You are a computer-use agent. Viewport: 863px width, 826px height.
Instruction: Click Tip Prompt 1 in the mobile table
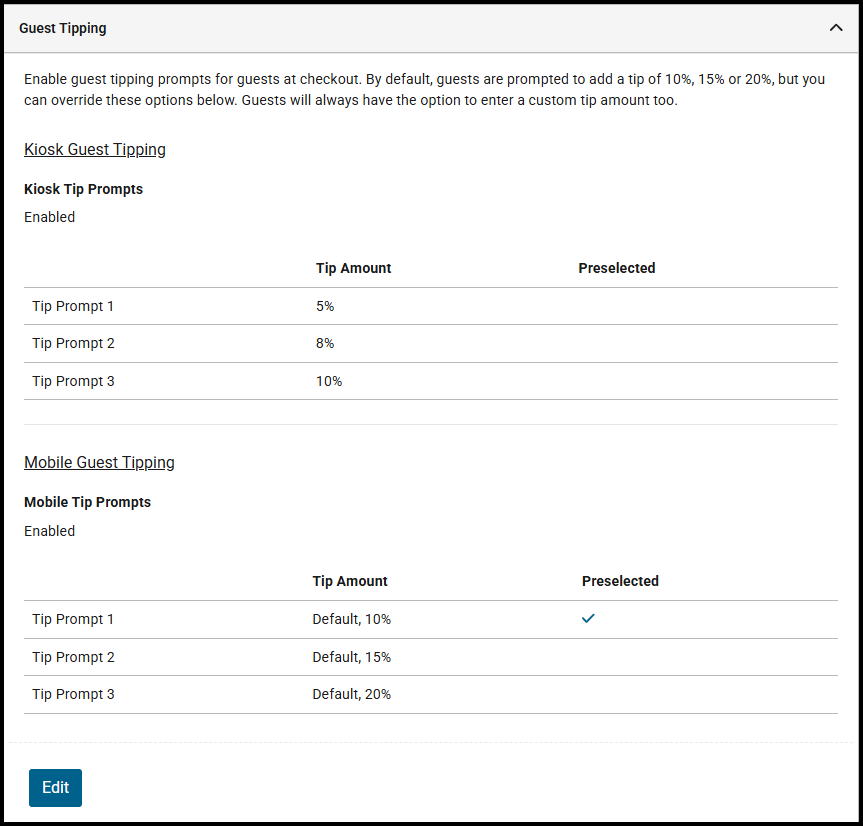(73, 619)
